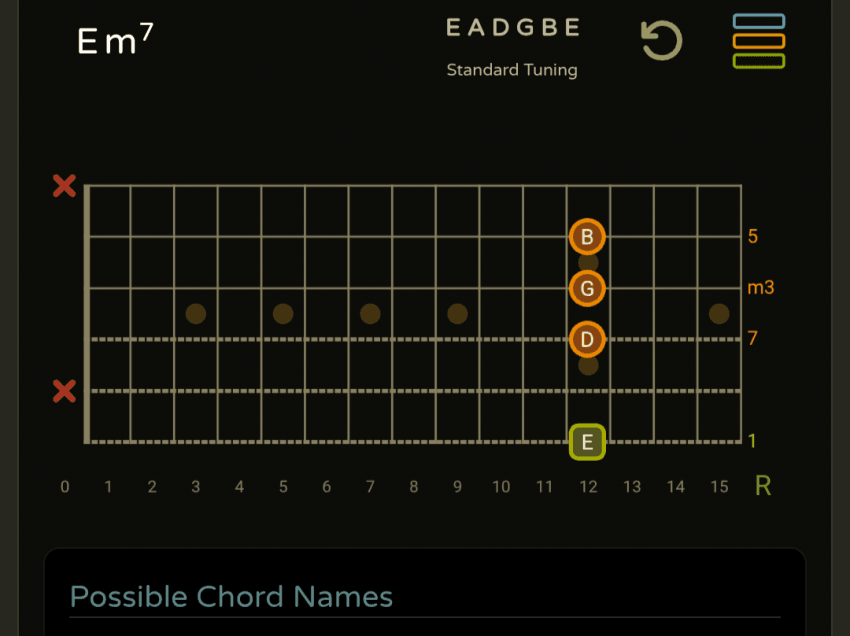The width and height of the screenshot is (850, 636).
Task: Click fret number 0 open position
Action: tap(65, 487)
